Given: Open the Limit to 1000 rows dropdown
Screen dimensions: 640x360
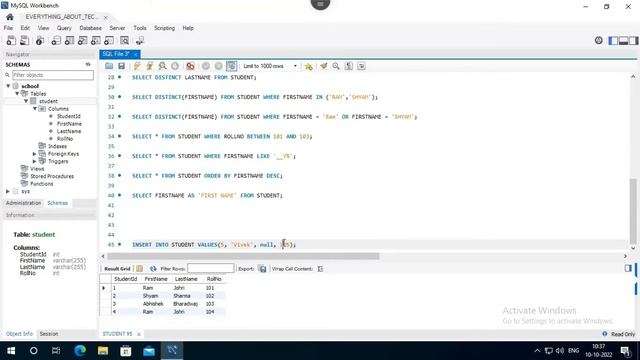Looking at the screenshot, I should [x=270, y=66].
